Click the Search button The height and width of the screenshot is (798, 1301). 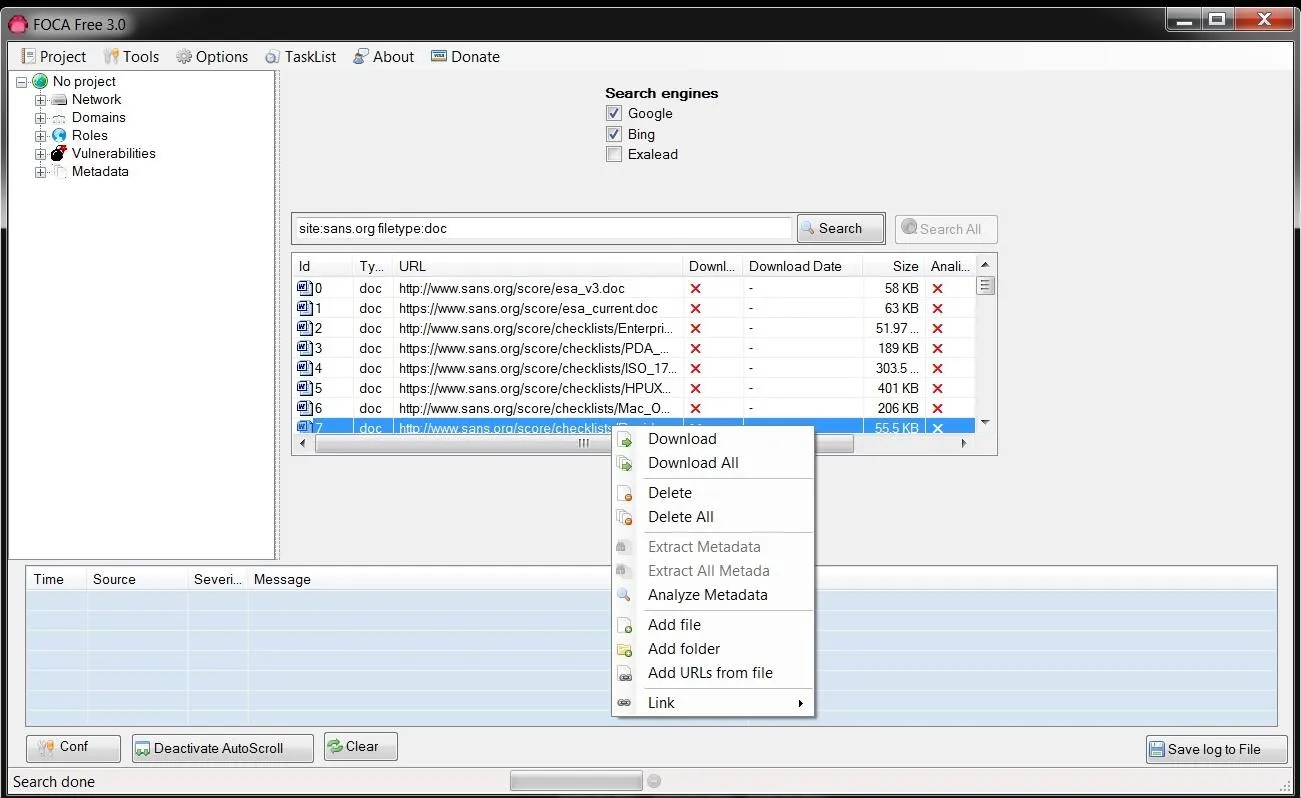[x=841, y=229]
